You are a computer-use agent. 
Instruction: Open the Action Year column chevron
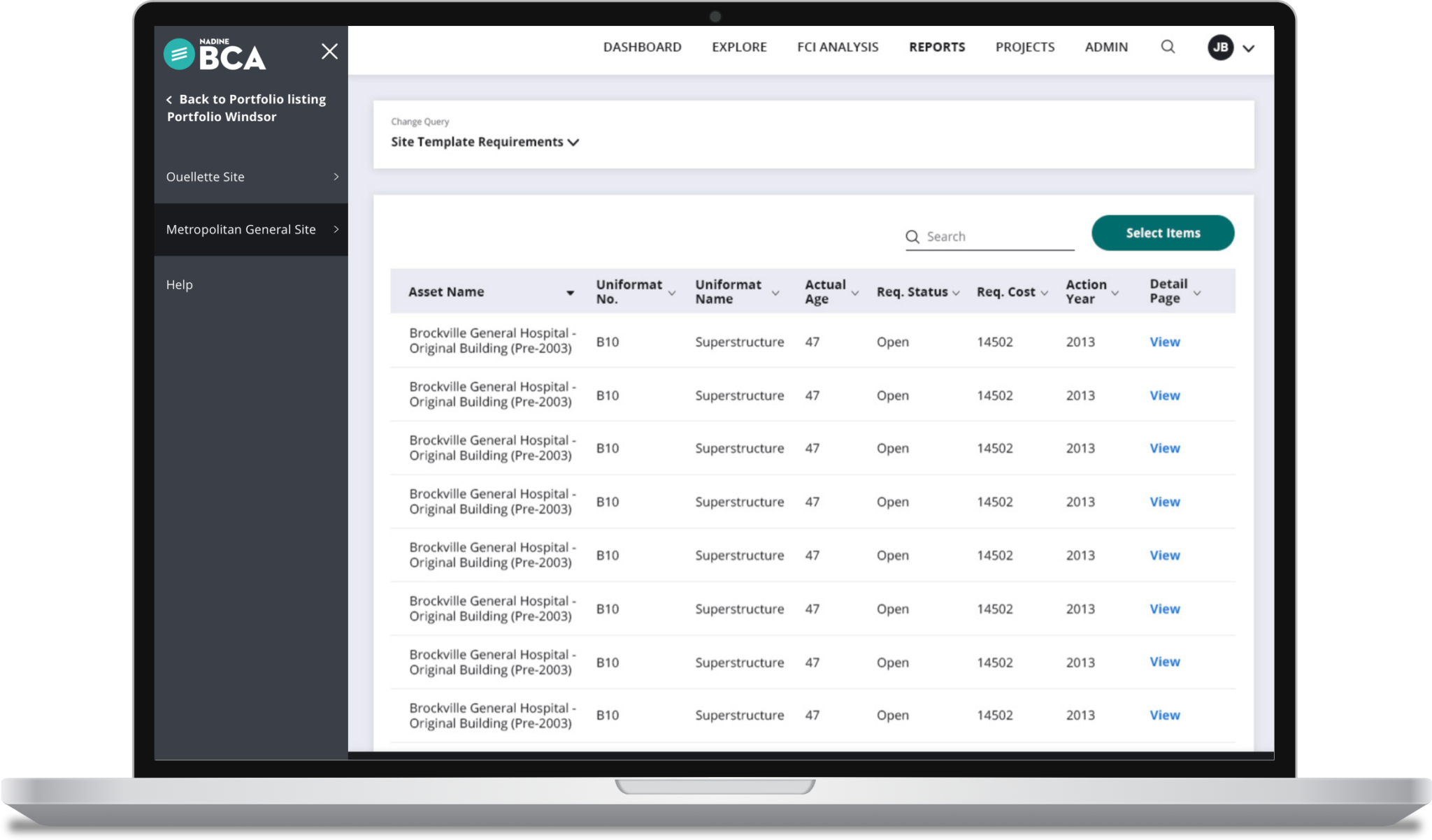[1115, 293]
